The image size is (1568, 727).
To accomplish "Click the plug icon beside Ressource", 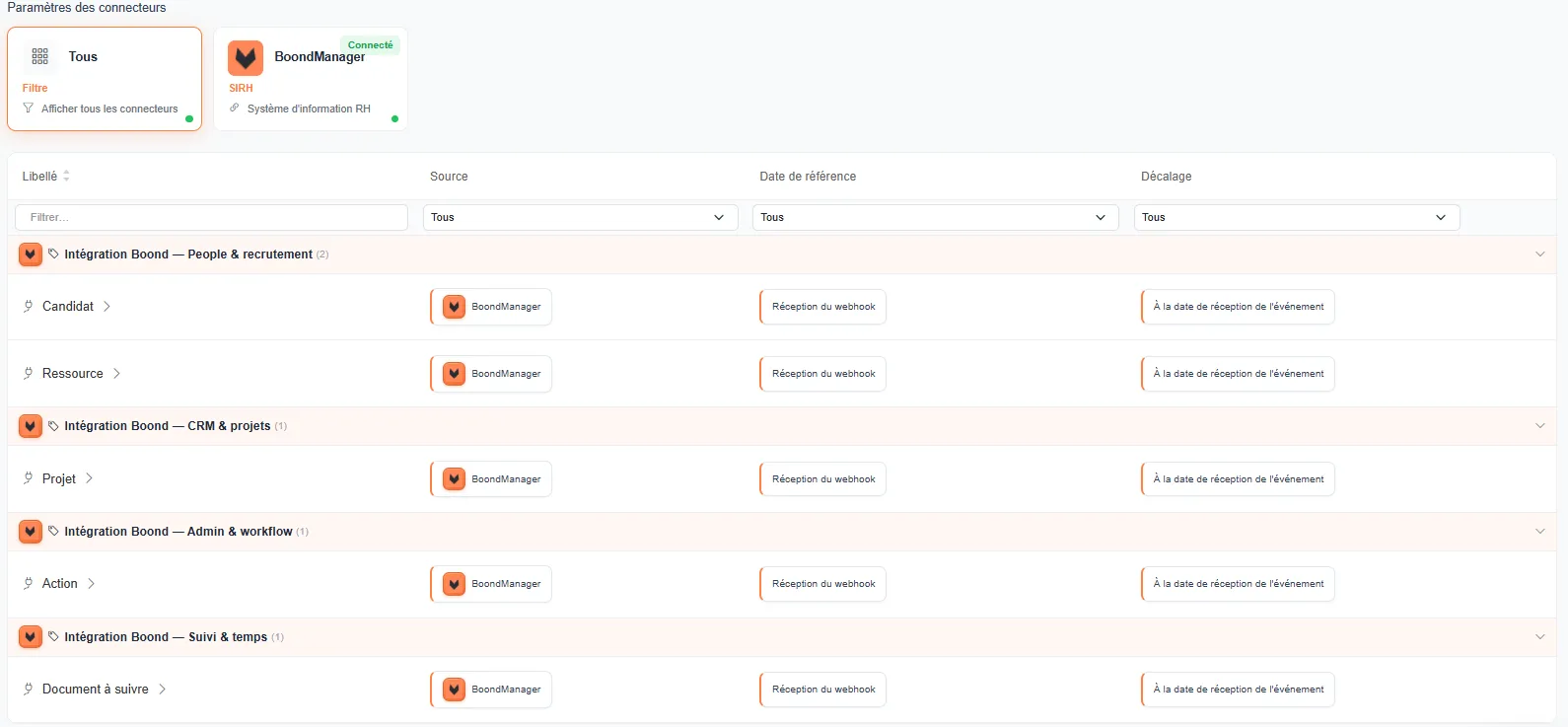I will tap(29, 374).
